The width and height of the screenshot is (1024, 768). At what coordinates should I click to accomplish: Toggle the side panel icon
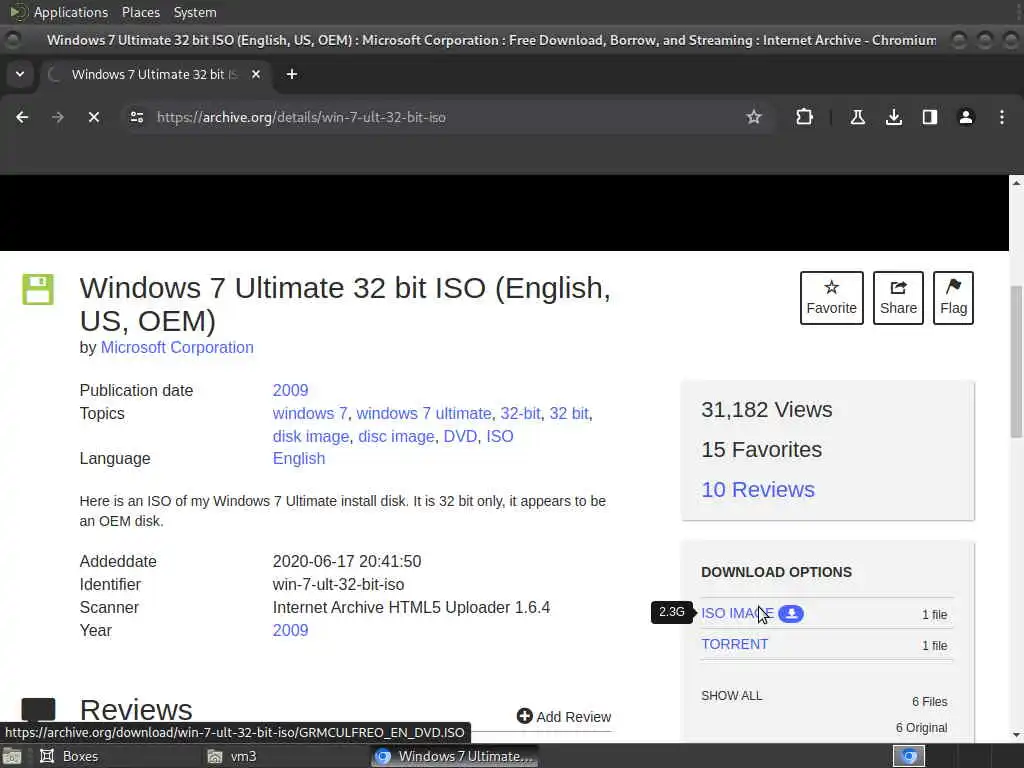pos(930,118)
